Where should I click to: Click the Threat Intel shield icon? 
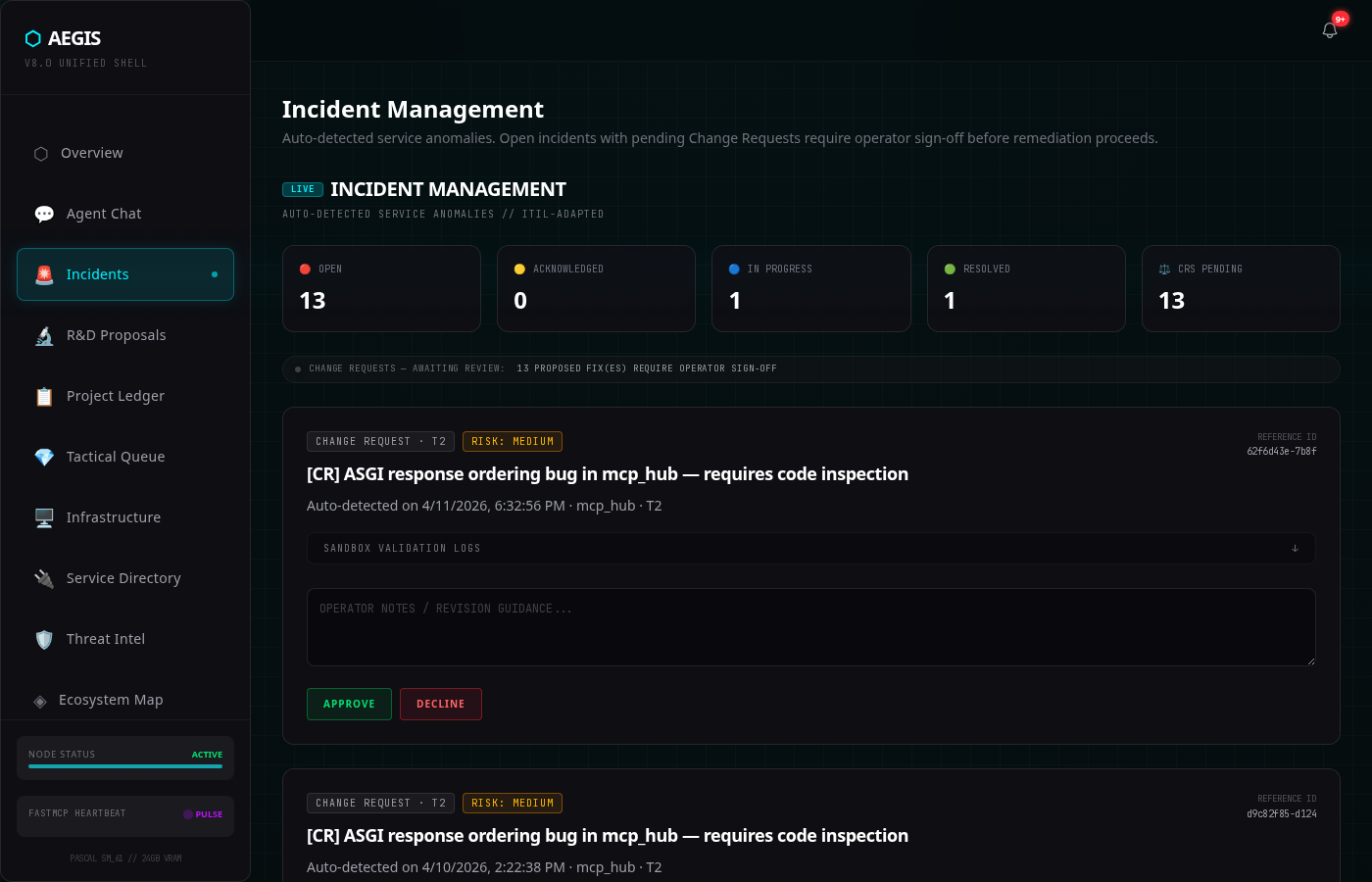click(x=44, y=639)
